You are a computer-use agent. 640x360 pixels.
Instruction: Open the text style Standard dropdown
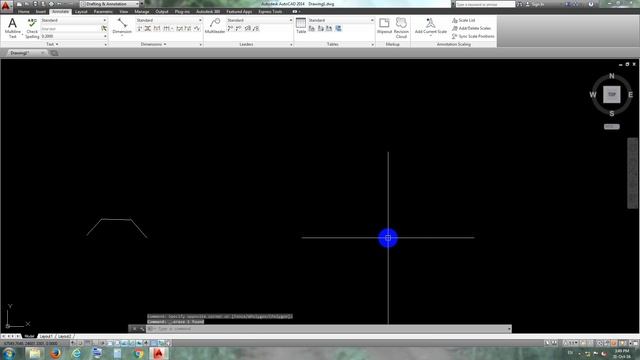click(x=73, y=20)
